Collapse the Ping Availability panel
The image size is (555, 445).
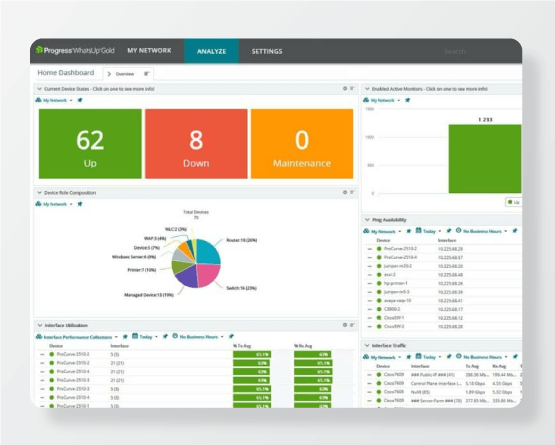click(367, 220)
